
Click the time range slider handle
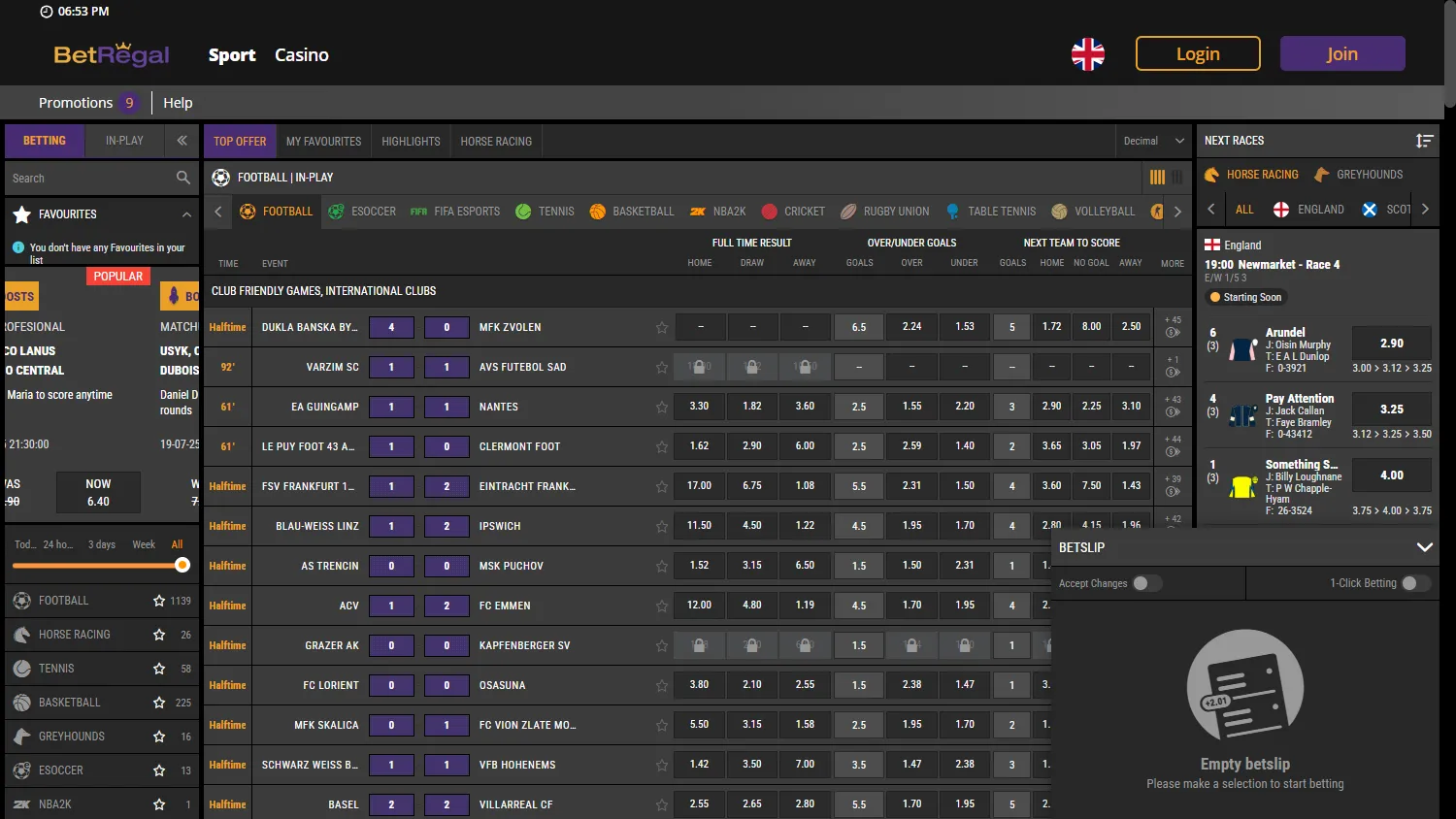pos(182,565)
